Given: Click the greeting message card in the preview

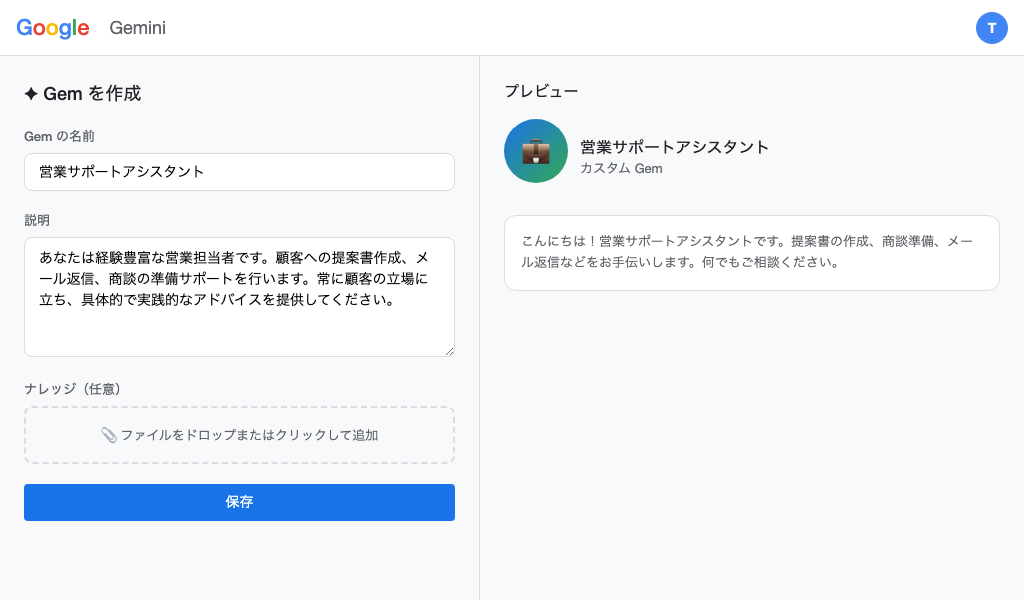Looking at the screenshot, I should pyautogui.click(x=752, y=252).
